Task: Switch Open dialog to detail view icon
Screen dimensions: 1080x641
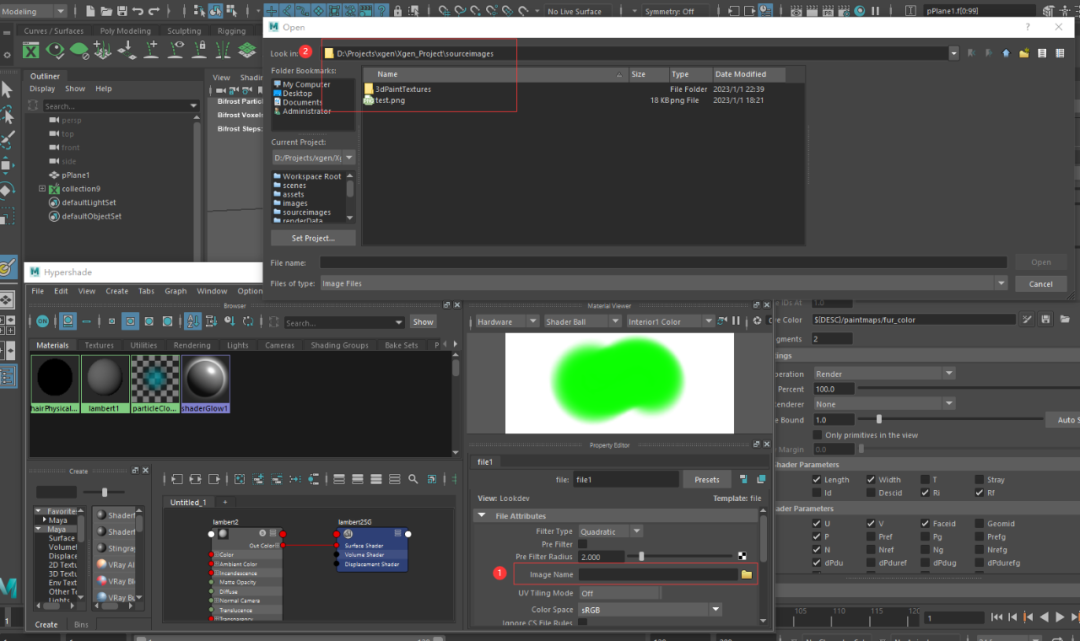Action: point(1060,53)
